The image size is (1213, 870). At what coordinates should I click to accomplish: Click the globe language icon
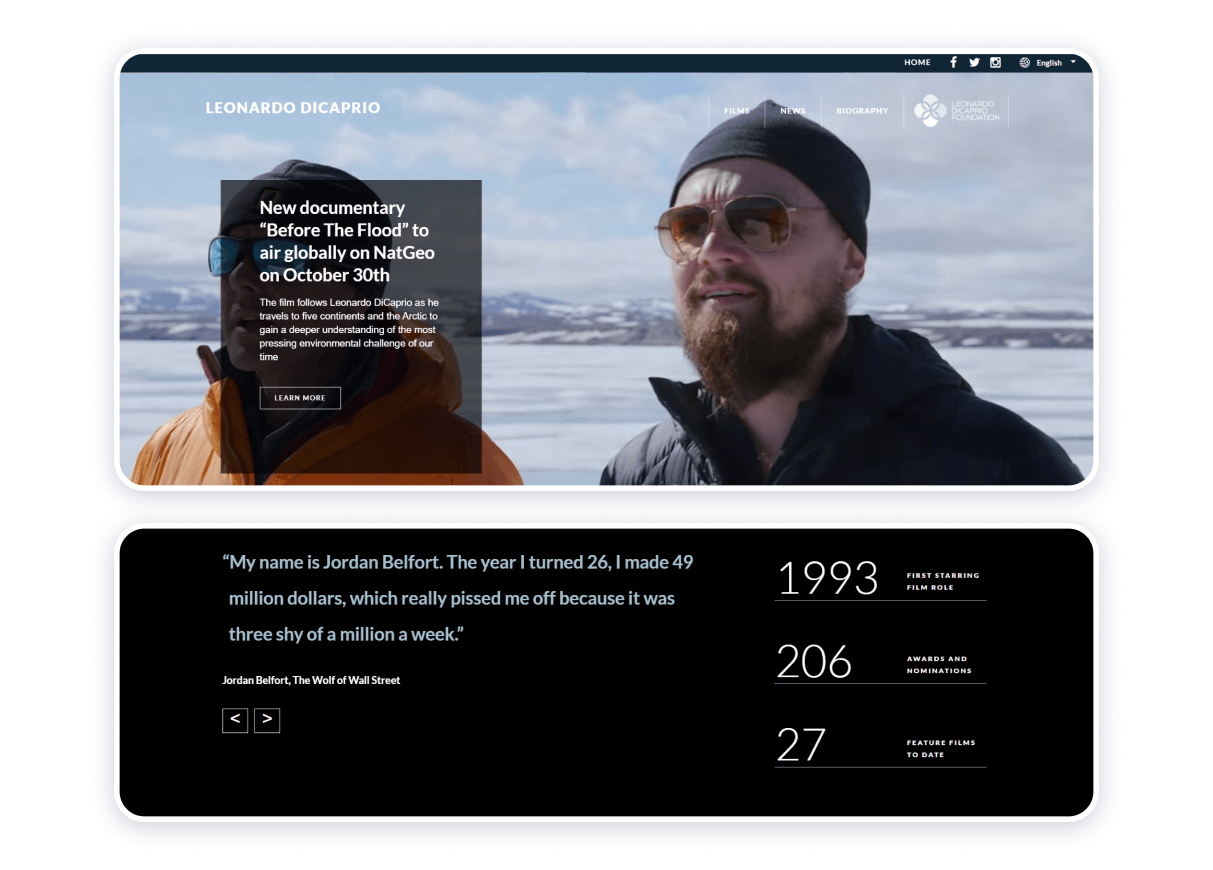(1024, 62)
